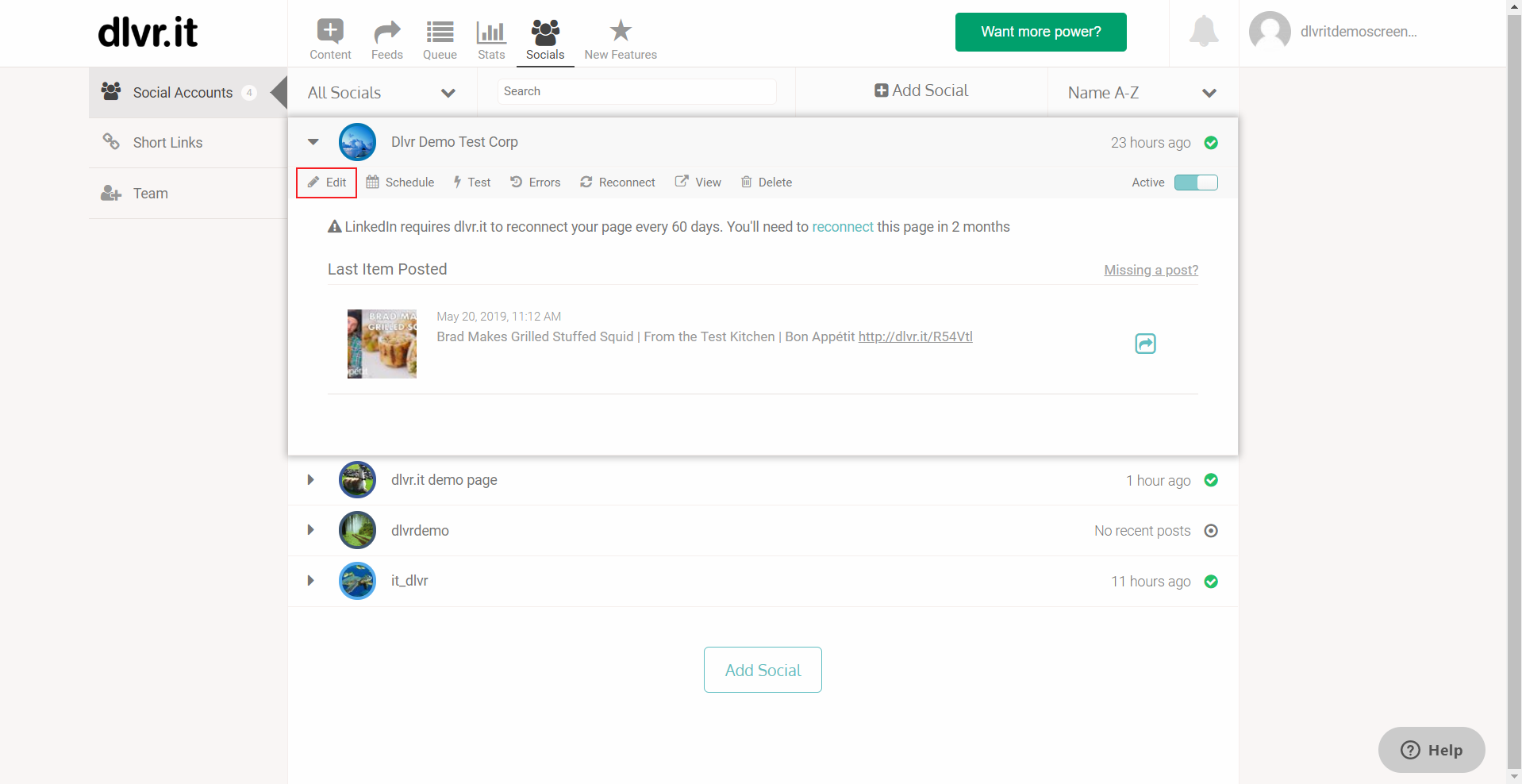Collapse the Dlvr Demo Test Corp row

coord(313,142)
